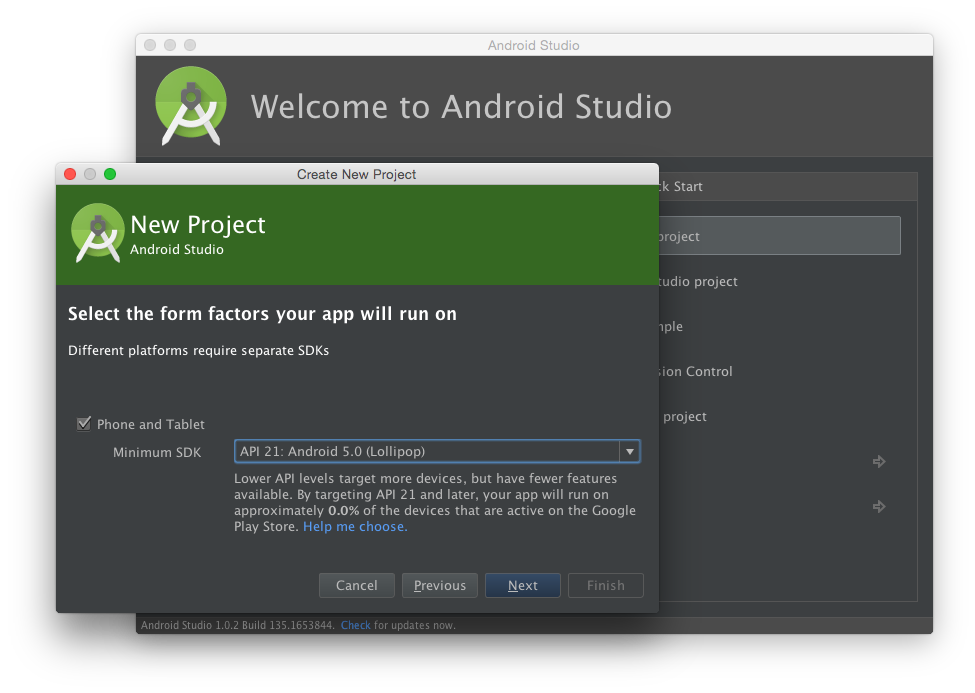Screen dimensions: 975x693
Task: Close the Create New Project dialog with red button
Action: click(x=70, y=174)
